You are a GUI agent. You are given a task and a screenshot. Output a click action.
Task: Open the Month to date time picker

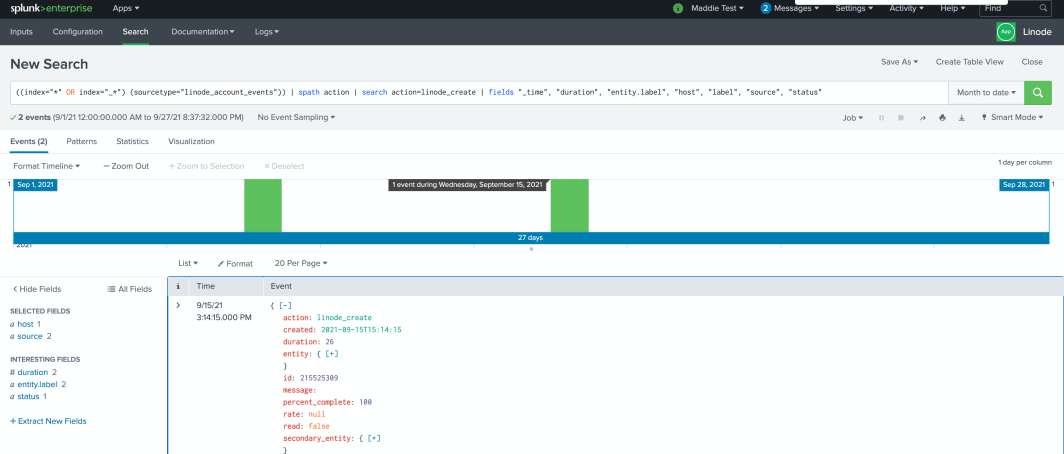coord(985,92)
